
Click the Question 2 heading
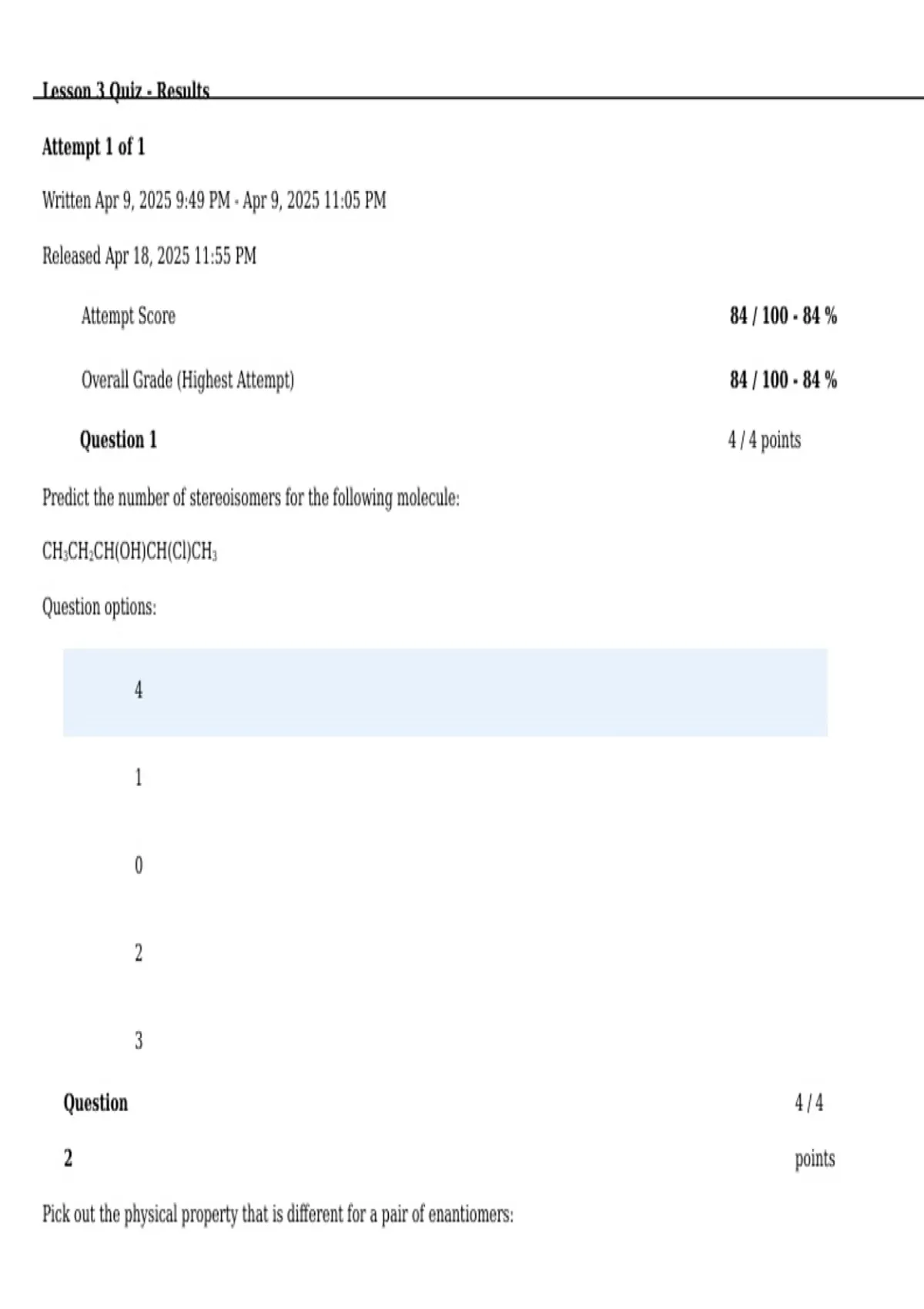pyautogui.click(x=95, y=1130)
